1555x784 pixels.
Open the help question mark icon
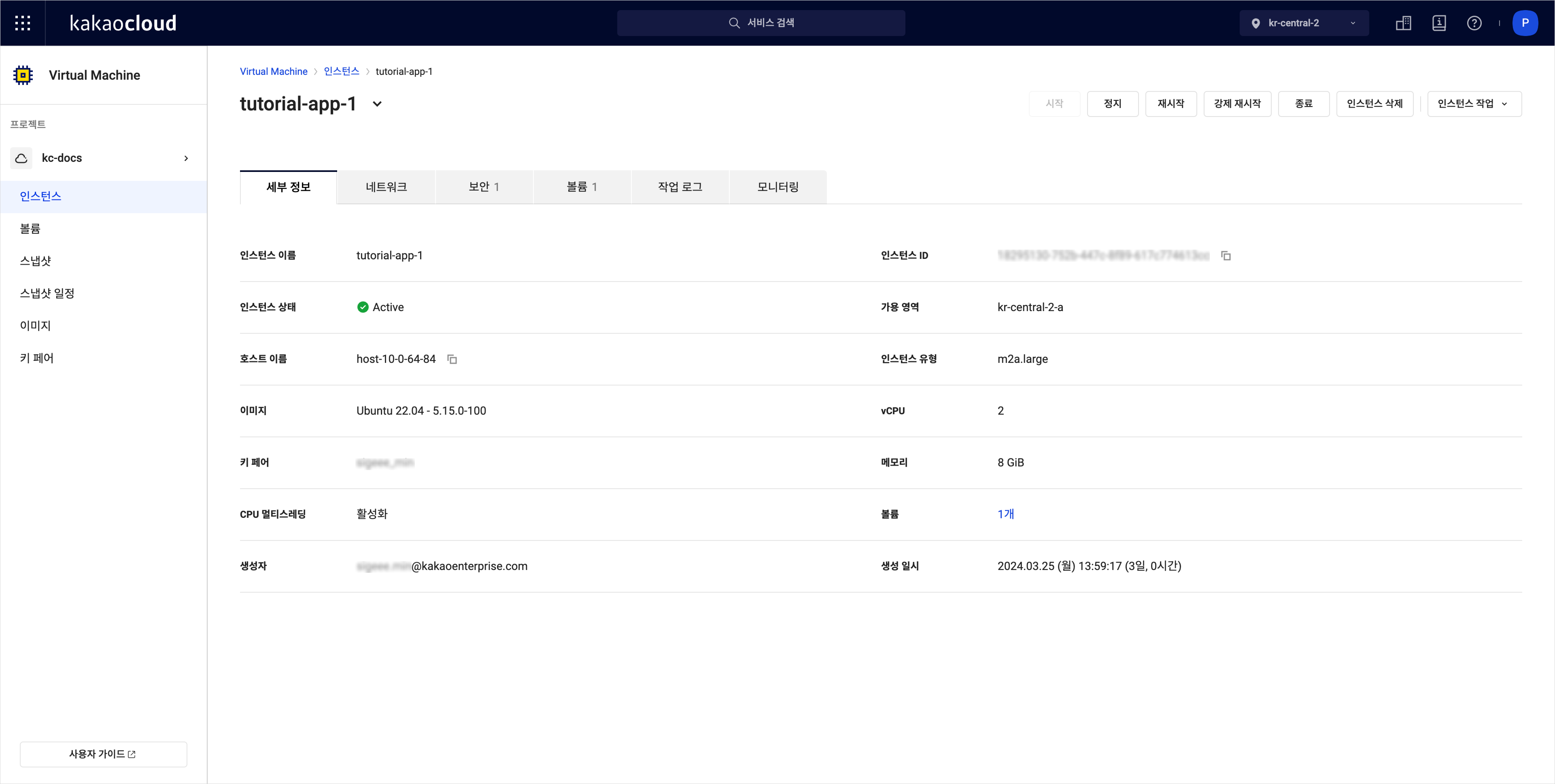click(x=1474, y=23)
